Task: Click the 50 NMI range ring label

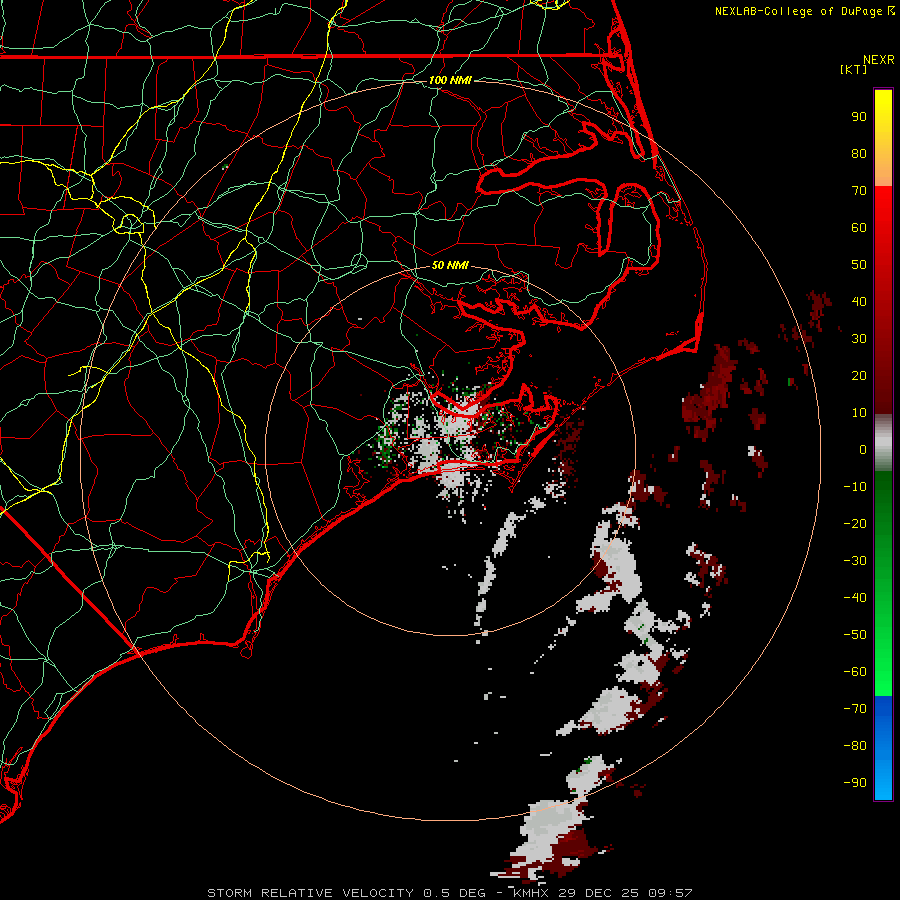Action: (x=450, y=265)
